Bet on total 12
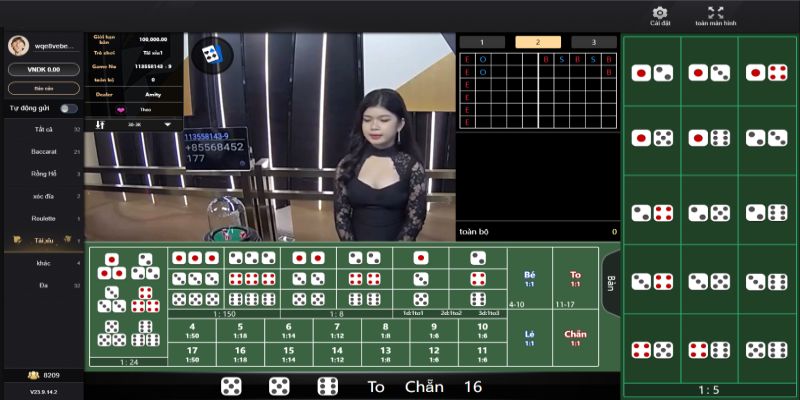Image resolution: width=800 pixels, height=400 pixels. pos(434,355)
